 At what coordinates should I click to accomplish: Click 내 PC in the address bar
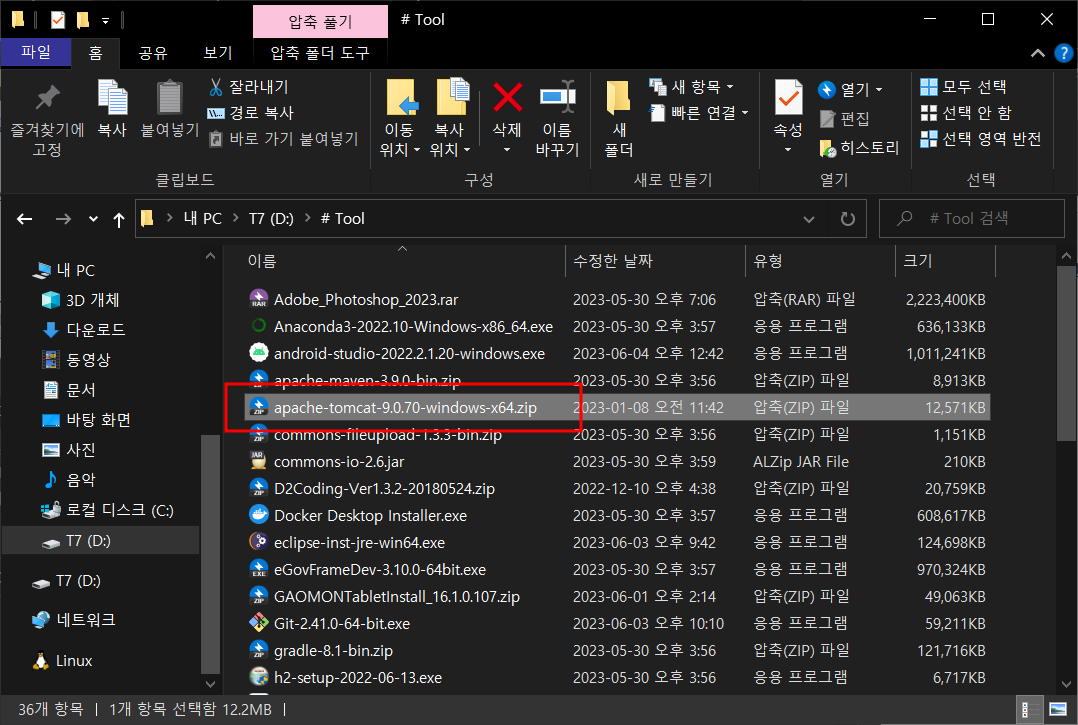tap(202, 219)
